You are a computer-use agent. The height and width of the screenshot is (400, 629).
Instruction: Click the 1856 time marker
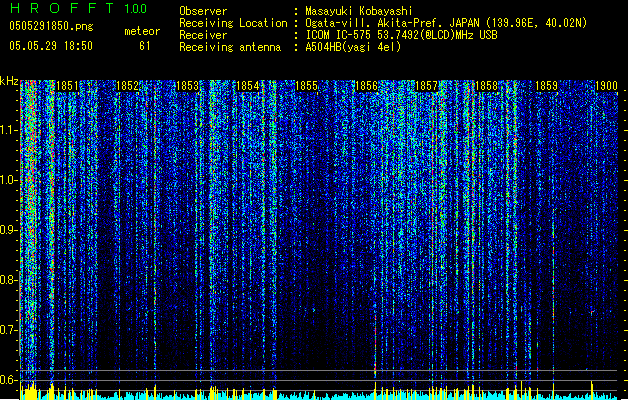pyautogui.click(x=366, y=86)
